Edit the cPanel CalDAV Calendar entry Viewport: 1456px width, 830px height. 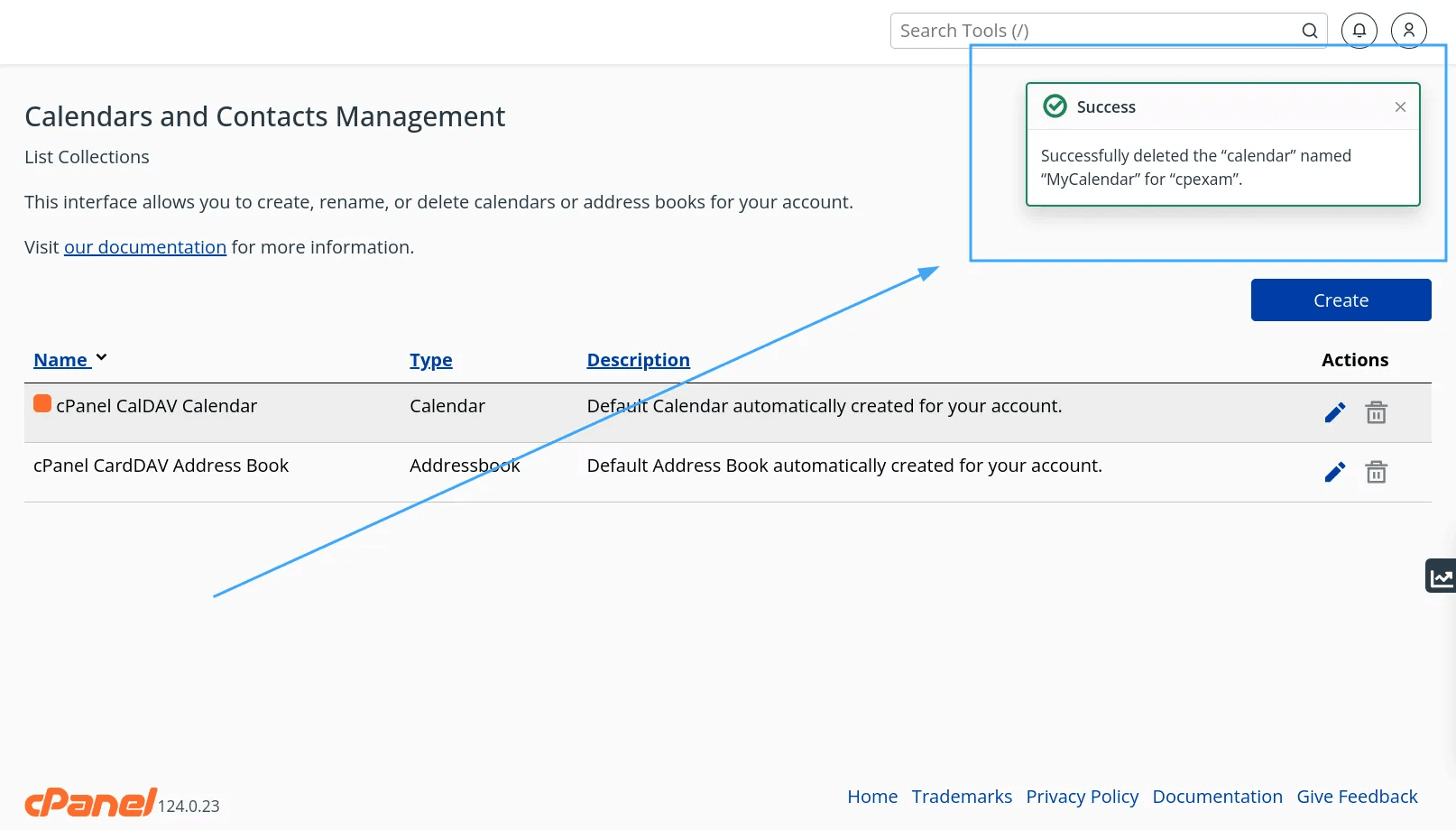coord(1334,411)
